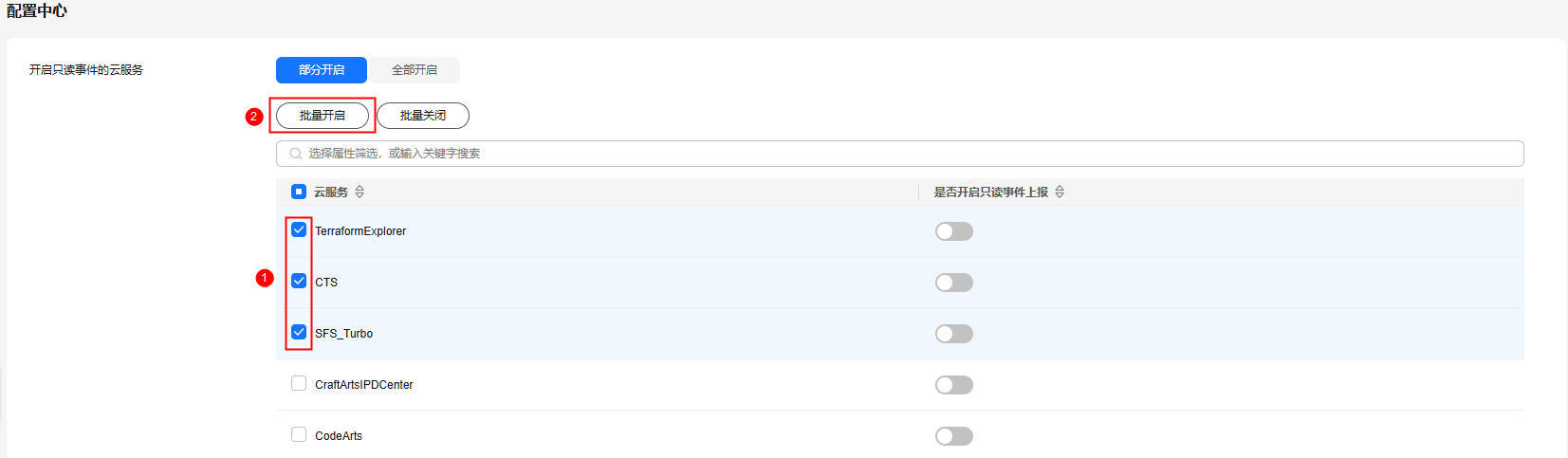Click the 批量关闭 button

tap(423, 116)
